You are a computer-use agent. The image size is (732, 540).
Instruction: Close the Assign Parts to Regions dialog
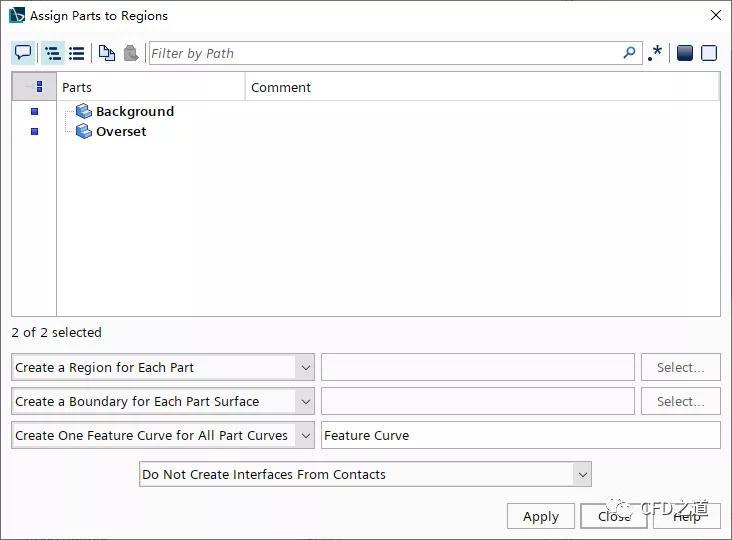(x=715, y=15)
